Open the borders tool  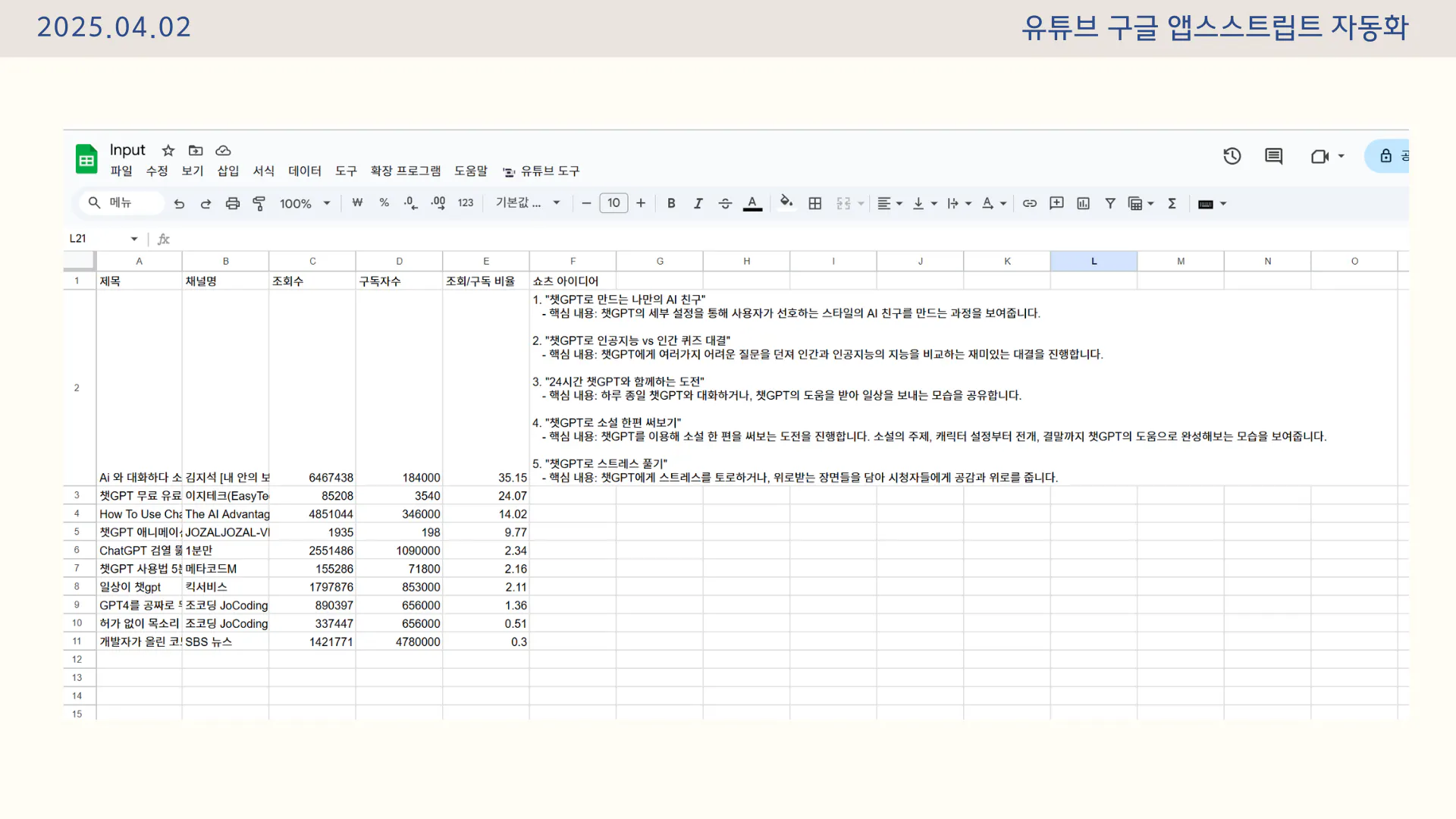pyautogui.click(x=815, y=203)
